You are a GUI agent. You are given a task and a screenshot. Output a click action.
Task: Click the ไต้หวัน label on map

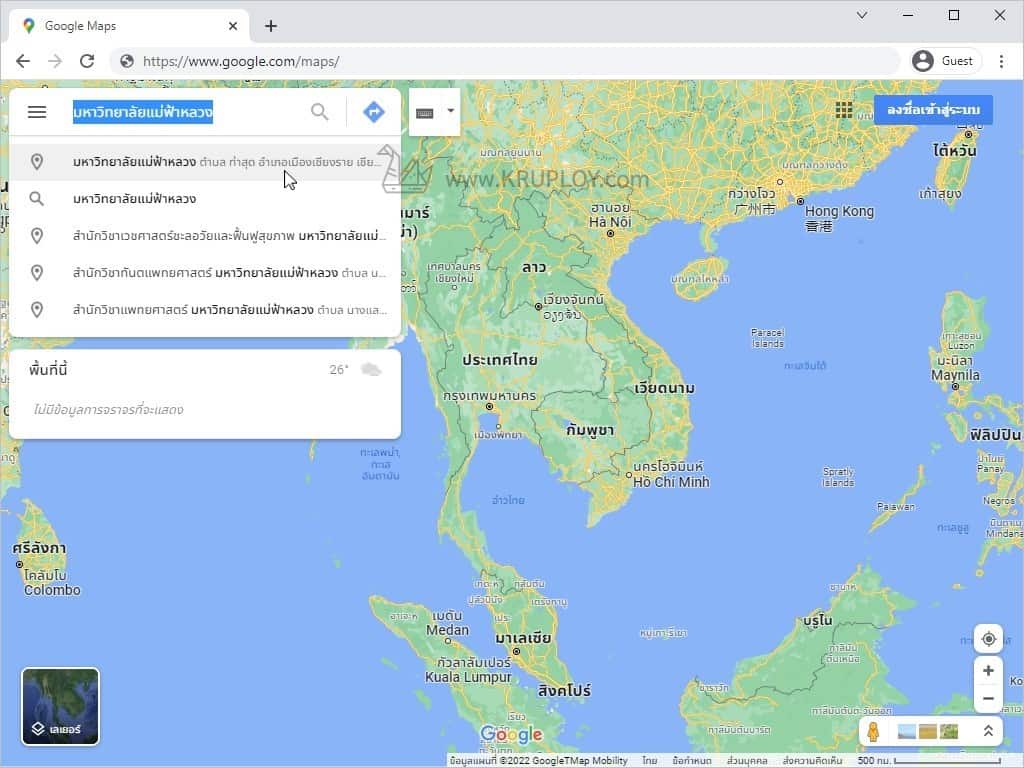point(955,150)
